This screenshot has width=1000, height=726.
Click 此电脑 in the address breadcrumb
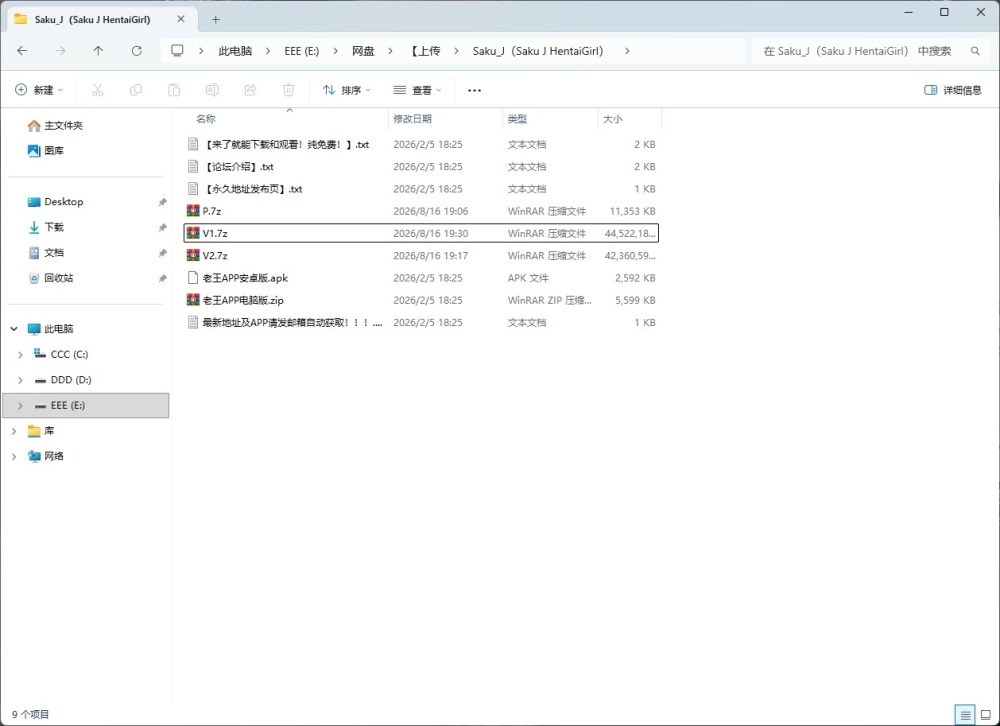235,51
